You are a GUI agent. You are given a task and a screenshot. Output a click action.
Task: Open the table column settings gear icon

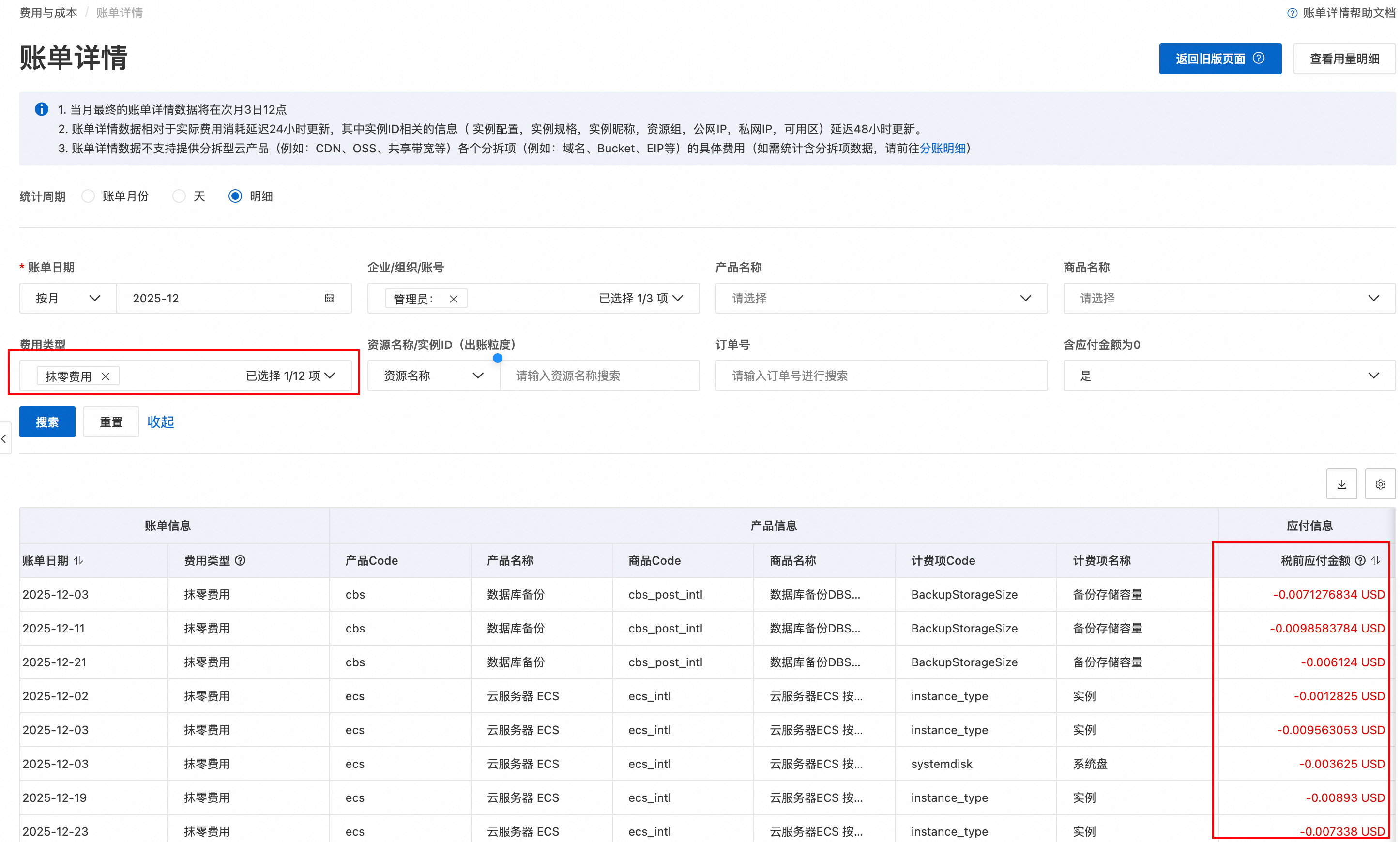pos(1380,484)
